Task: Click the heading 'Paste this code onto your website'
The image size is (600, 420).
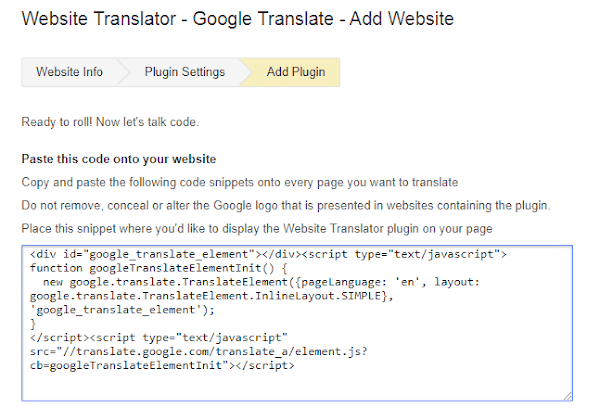Action: [x=119, y=159]
